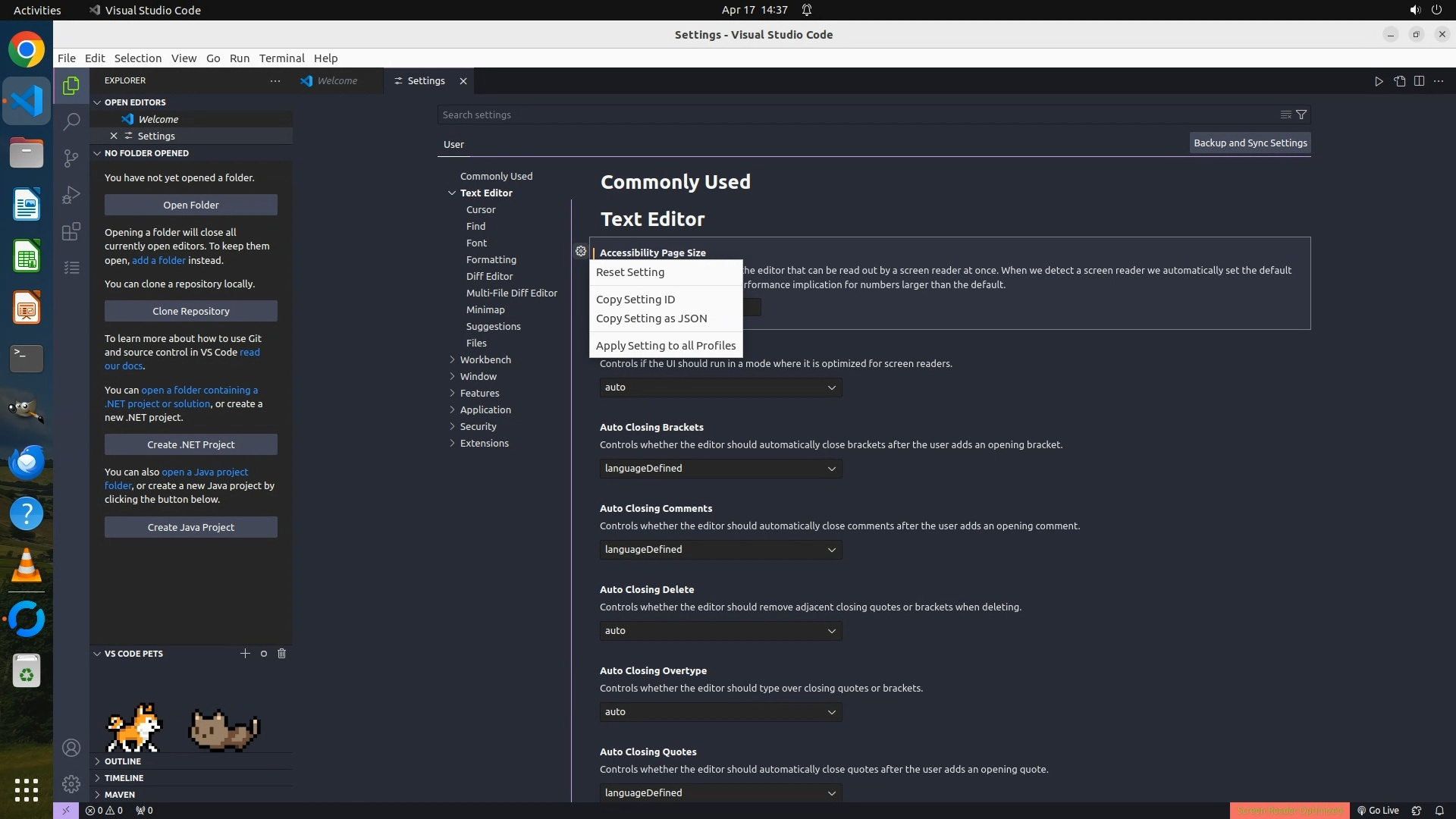Delete pet using trash icon
Screen dimensions: 1456x819
[x=281, y=653]
